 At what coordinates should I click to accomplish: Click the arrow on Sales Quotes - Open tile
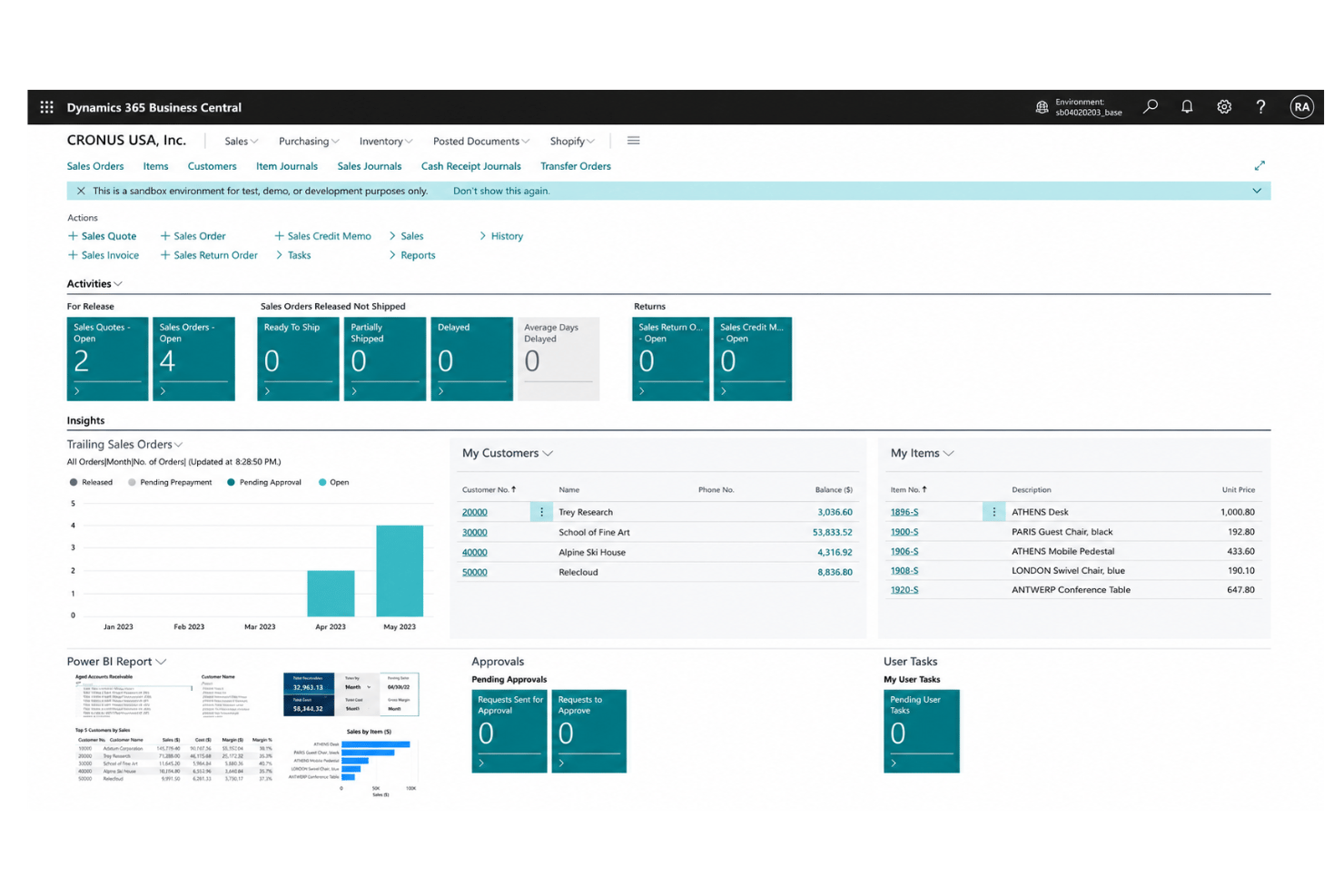pos(77,391)
